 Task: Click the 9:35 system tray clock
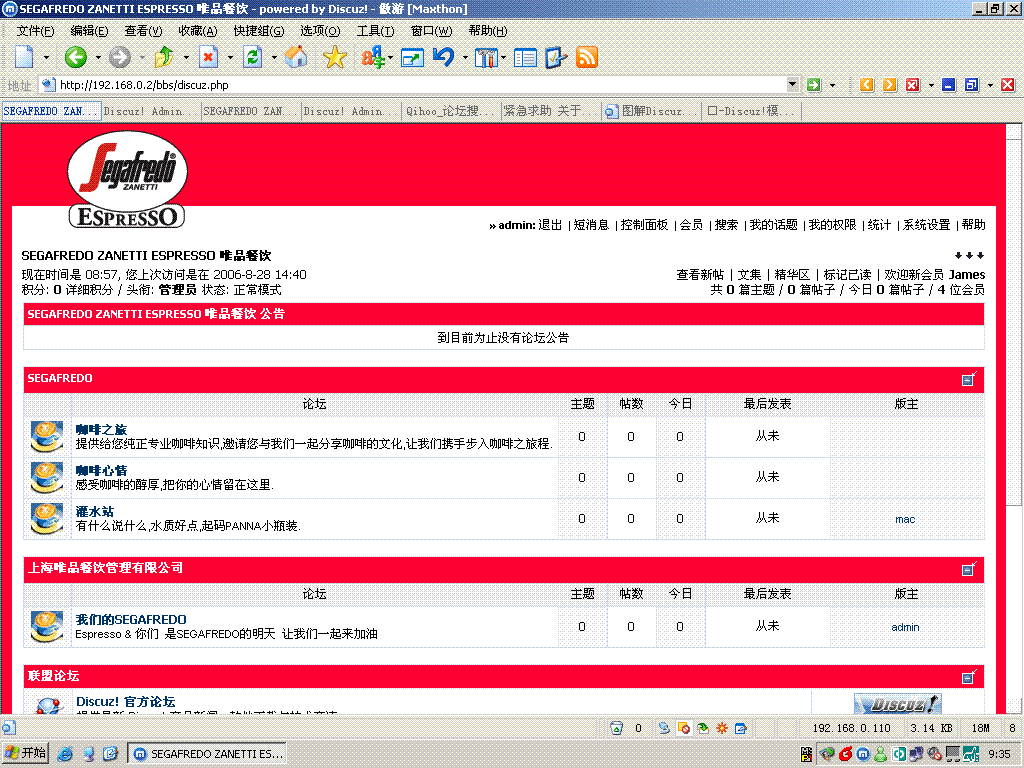(x=999, y=754)
